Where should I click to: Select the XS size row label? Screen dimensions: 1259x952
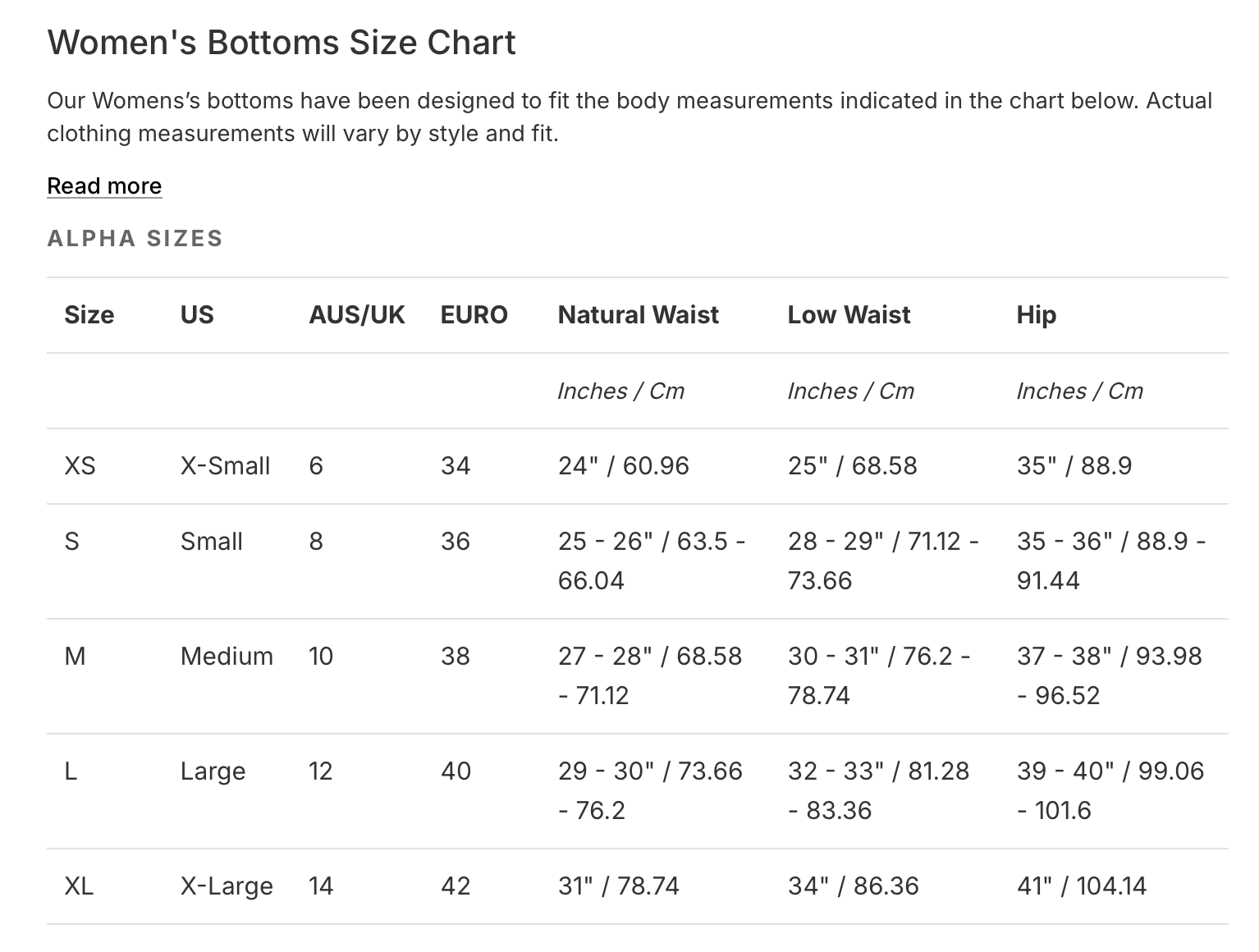pyautogui.click(x=80, y=466)
